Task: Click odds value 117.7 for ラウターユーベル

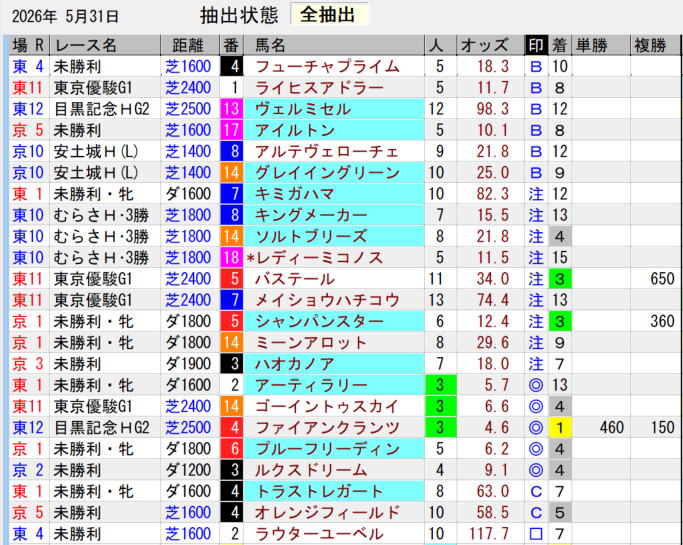Action: point(489,534)
